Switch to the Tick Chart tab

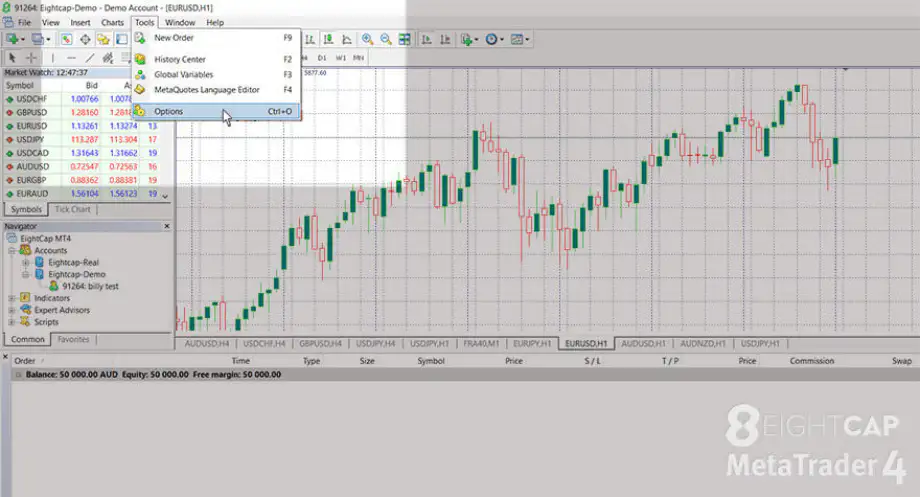coord(73,209)
